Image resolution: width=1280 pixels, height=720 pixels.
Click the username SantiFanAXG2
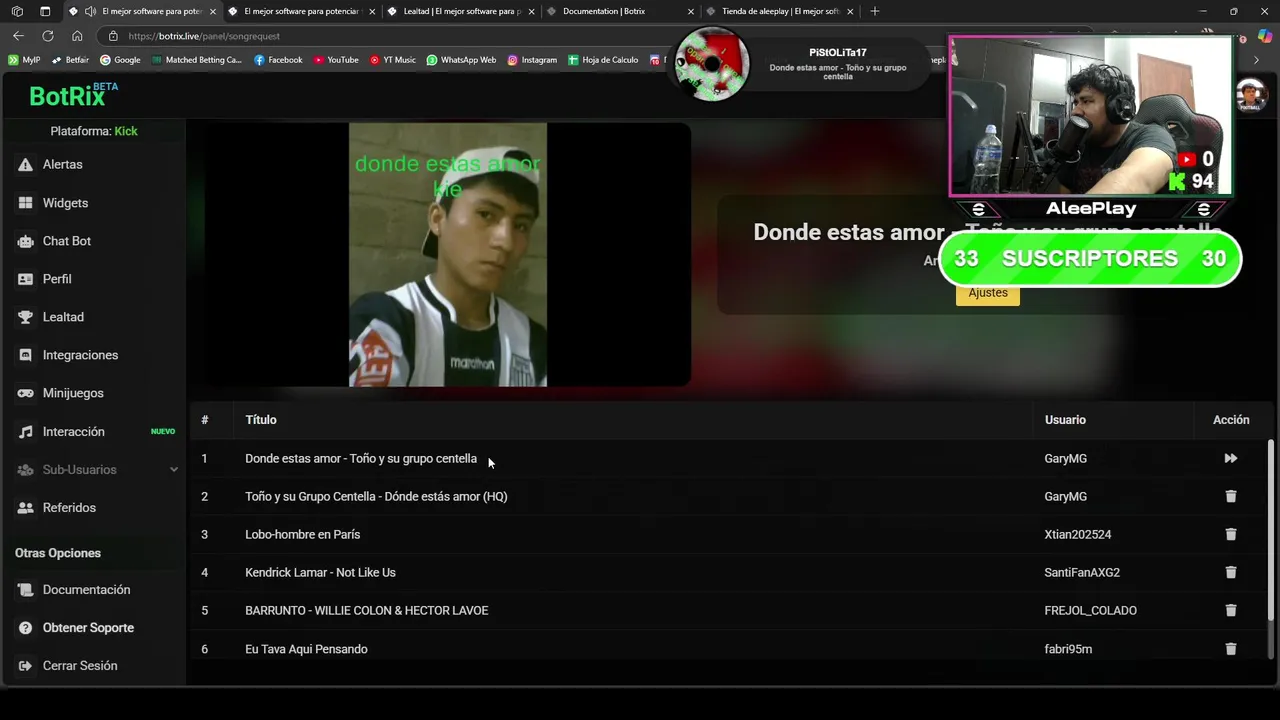pos(1082,572)
